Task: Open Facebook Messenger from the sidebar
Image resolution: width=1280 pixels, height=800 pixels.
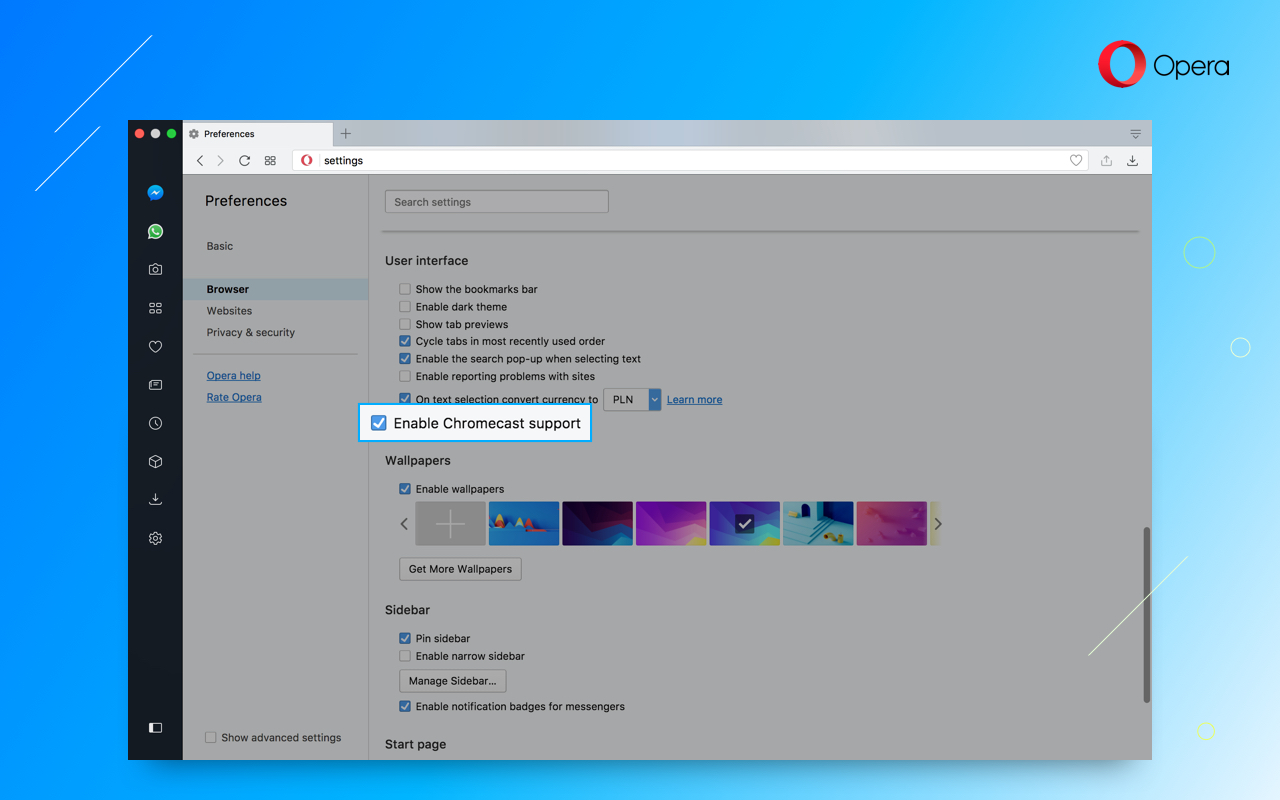Action: click(x=155, y=192)
